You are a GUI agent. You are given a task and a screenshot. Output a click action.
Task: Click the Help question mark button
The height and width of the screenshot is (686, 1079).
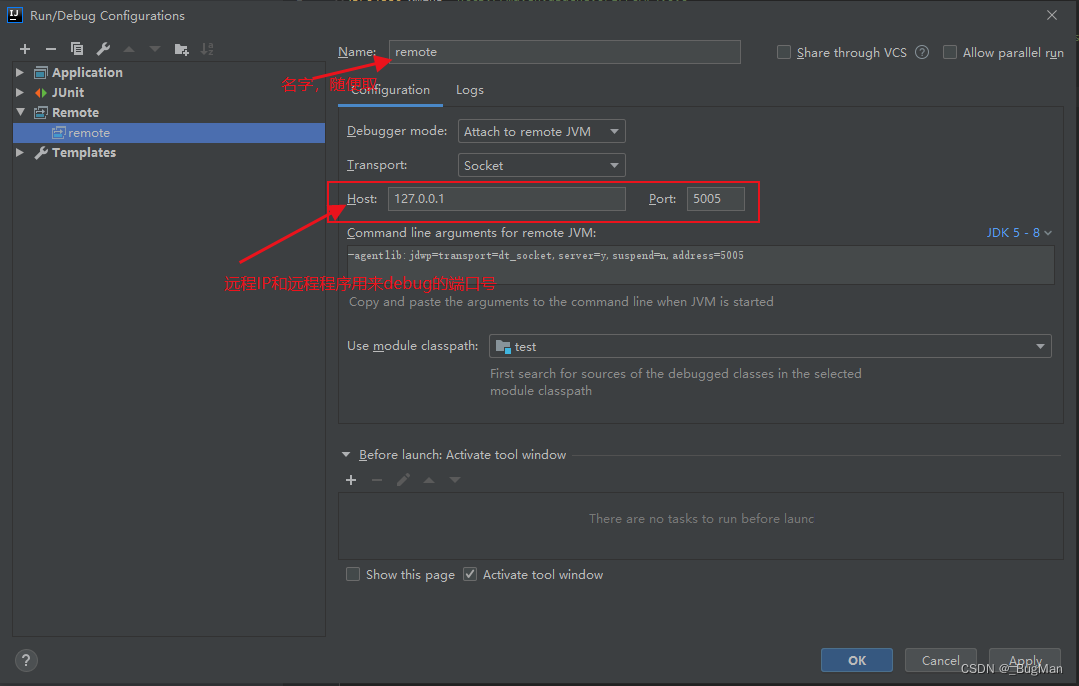click(27, 660)
